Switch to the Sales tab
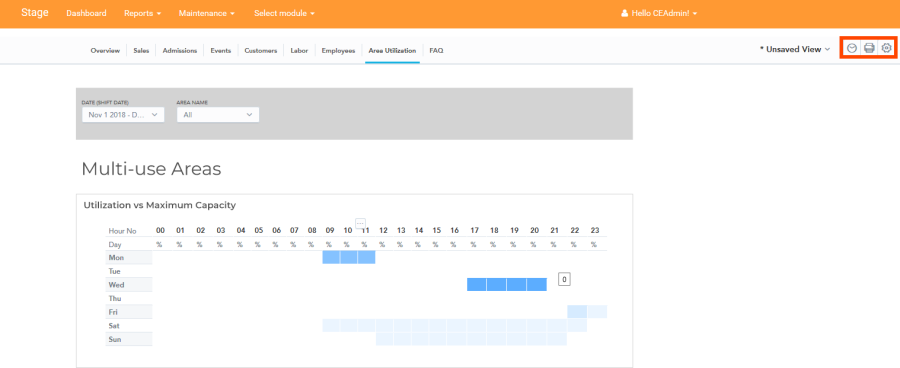Screen dimensions: 900x368 click(141, 51)
